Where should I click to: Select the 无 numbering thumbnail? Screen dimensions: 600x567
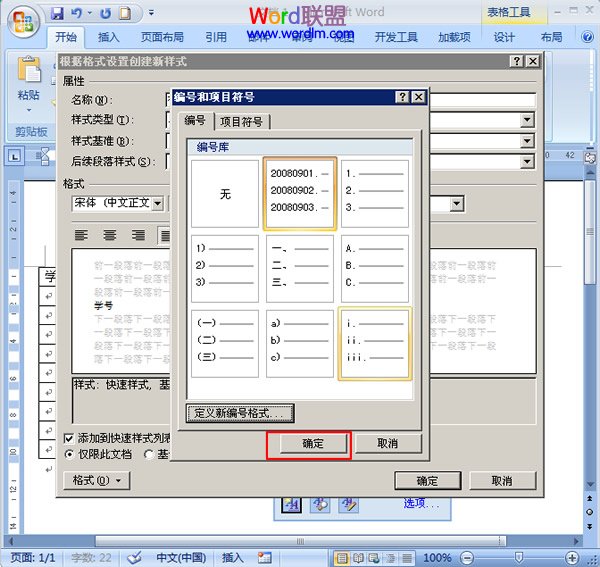tap(225, 194)
